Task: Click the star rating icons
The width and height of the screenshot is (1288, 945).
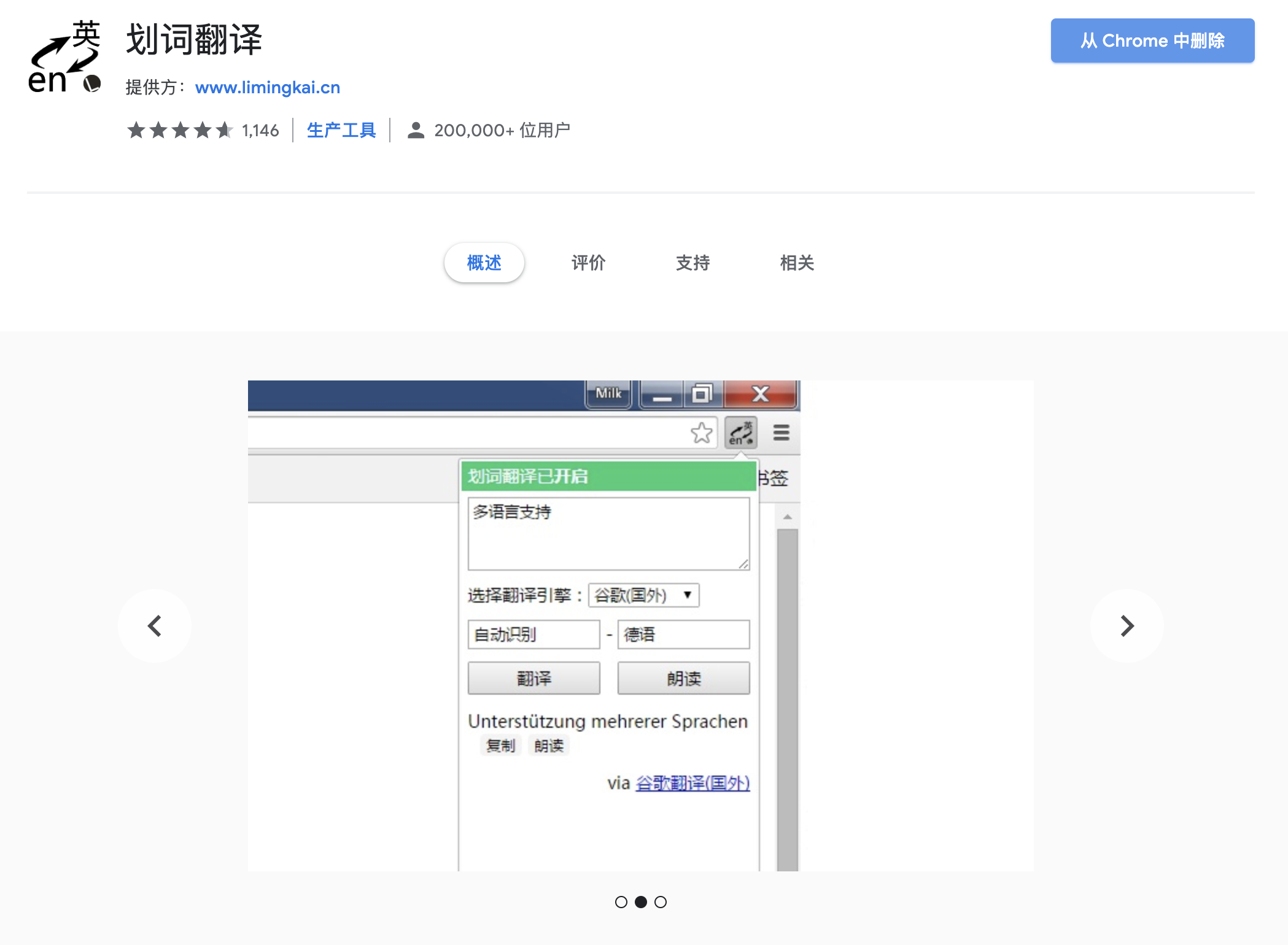Action: click(x=180, y=130)
